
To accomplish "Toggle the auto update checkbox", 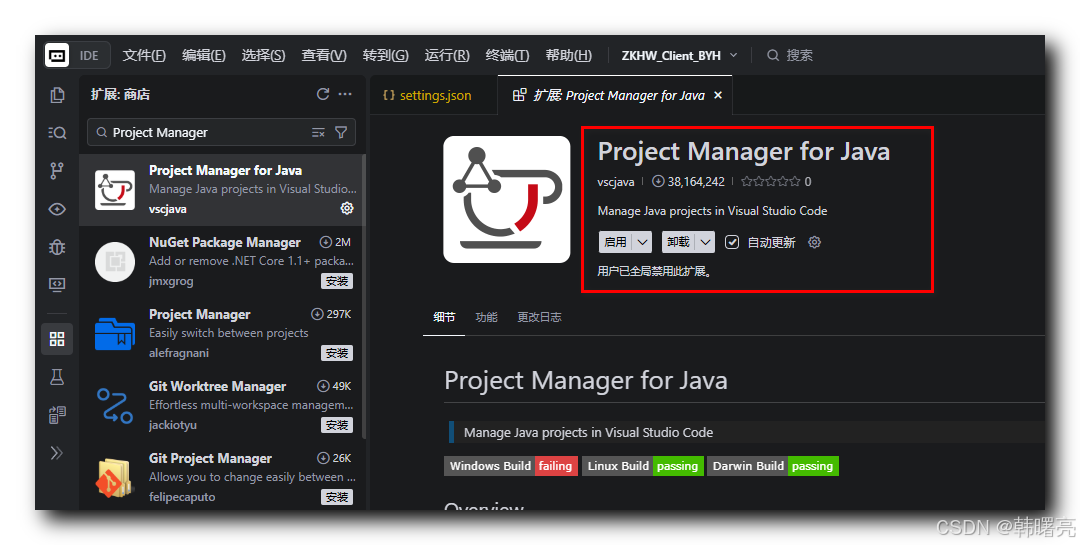I will (x=732, y=242).
